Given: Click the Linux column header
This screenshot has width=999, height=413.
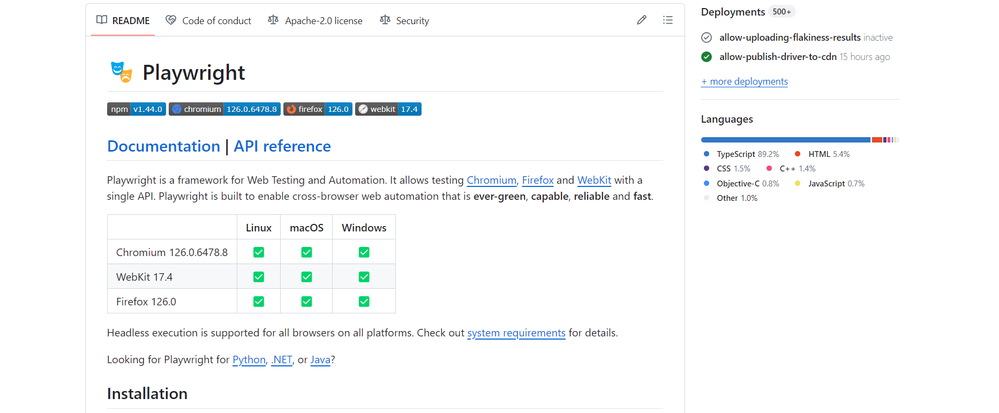Looking at the screenshot, I should [x=259, y=228].
